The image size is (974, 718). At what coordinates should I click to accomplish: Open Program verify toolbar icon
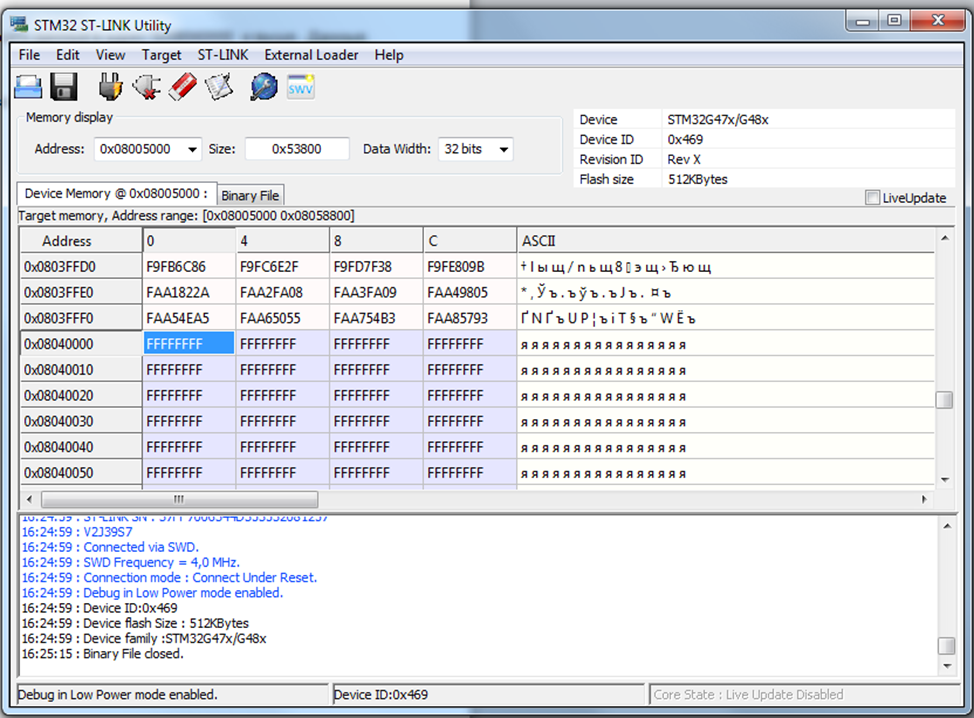tap(219, 87)
